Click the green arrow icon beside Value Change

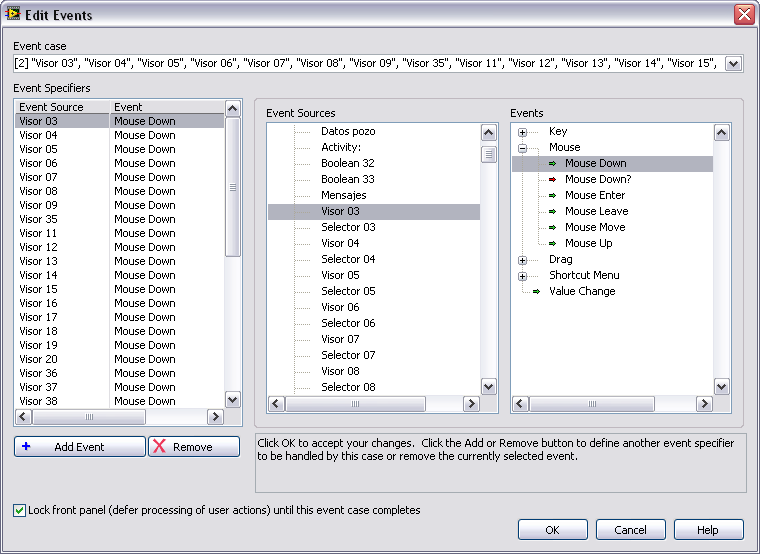click(536, 292)
